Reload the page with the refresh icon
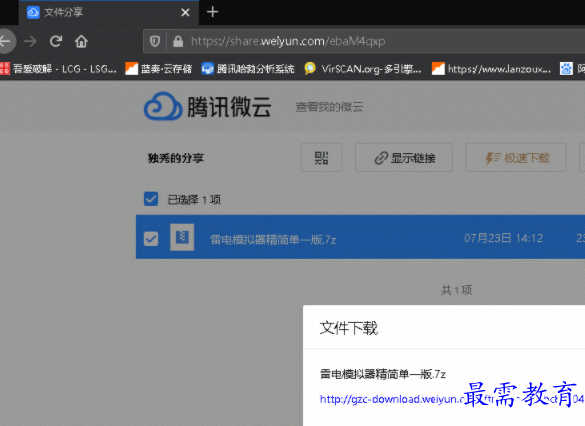This screenshot has height=426, width=585. 56,41
